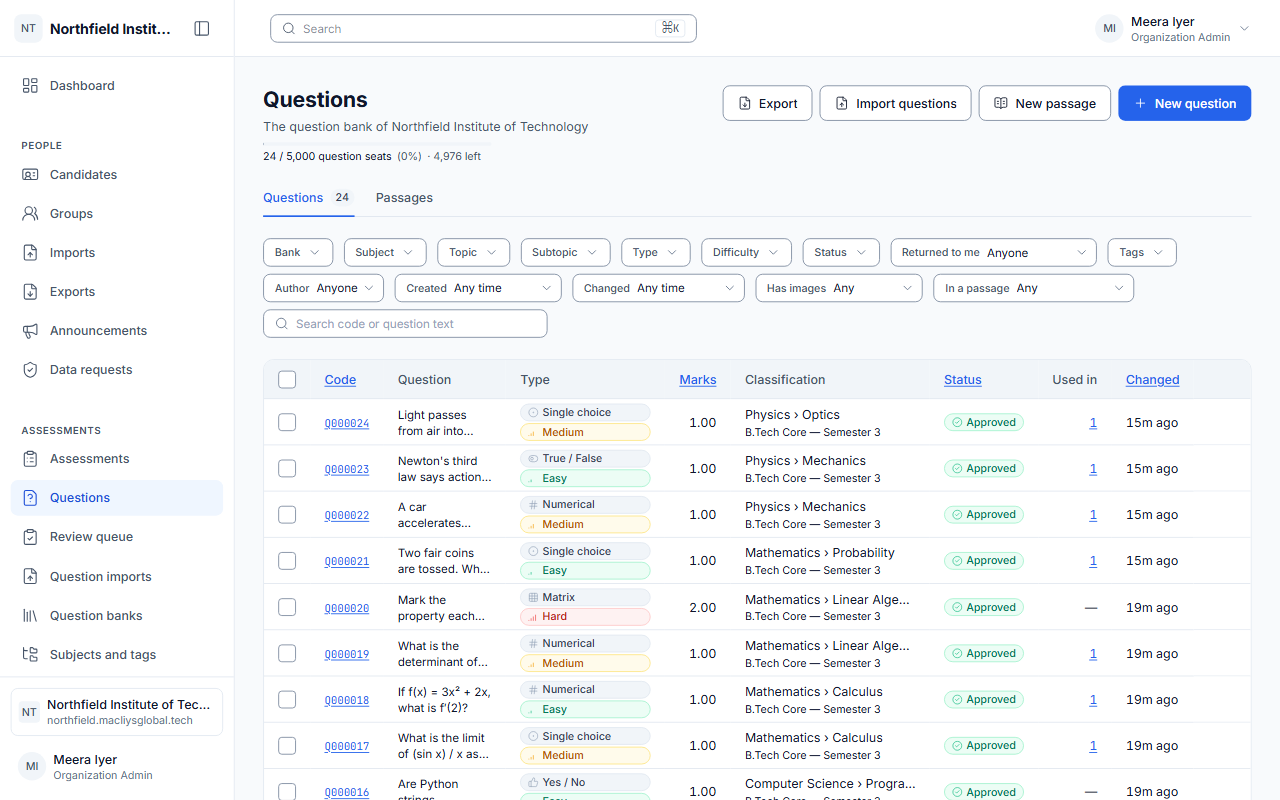1280x800 pixels.
Task: Open the Has images dropdown
Action: [x=839, y=288]
